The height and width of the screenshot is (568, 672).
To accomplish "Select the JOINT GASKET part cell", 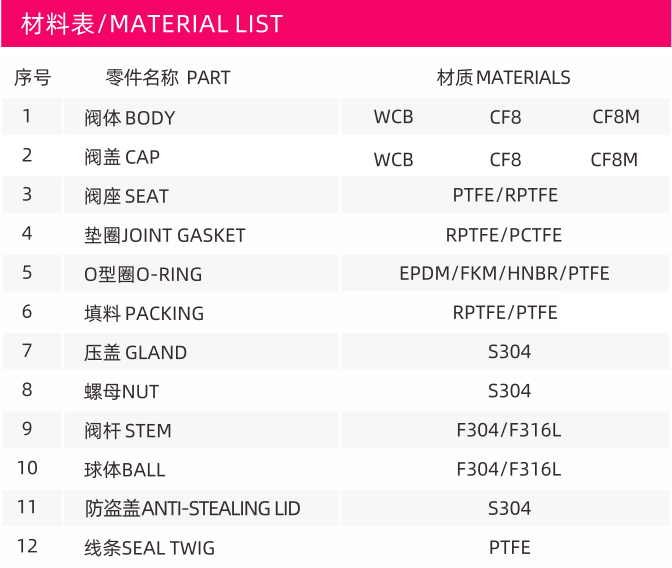I will click(x=201, y=234).
